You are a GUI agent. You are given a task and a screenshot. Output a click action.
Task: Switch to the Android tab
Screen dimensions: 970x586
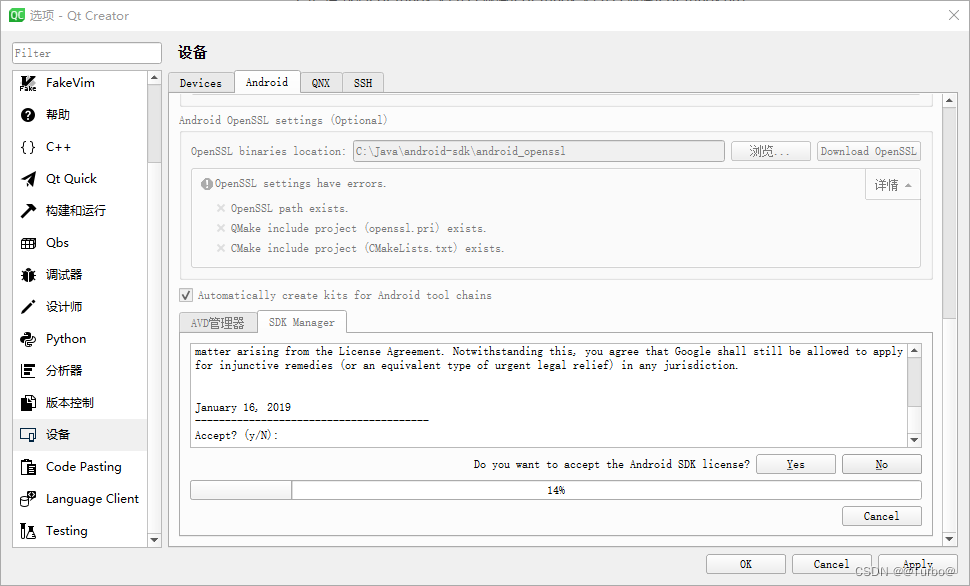267,82
